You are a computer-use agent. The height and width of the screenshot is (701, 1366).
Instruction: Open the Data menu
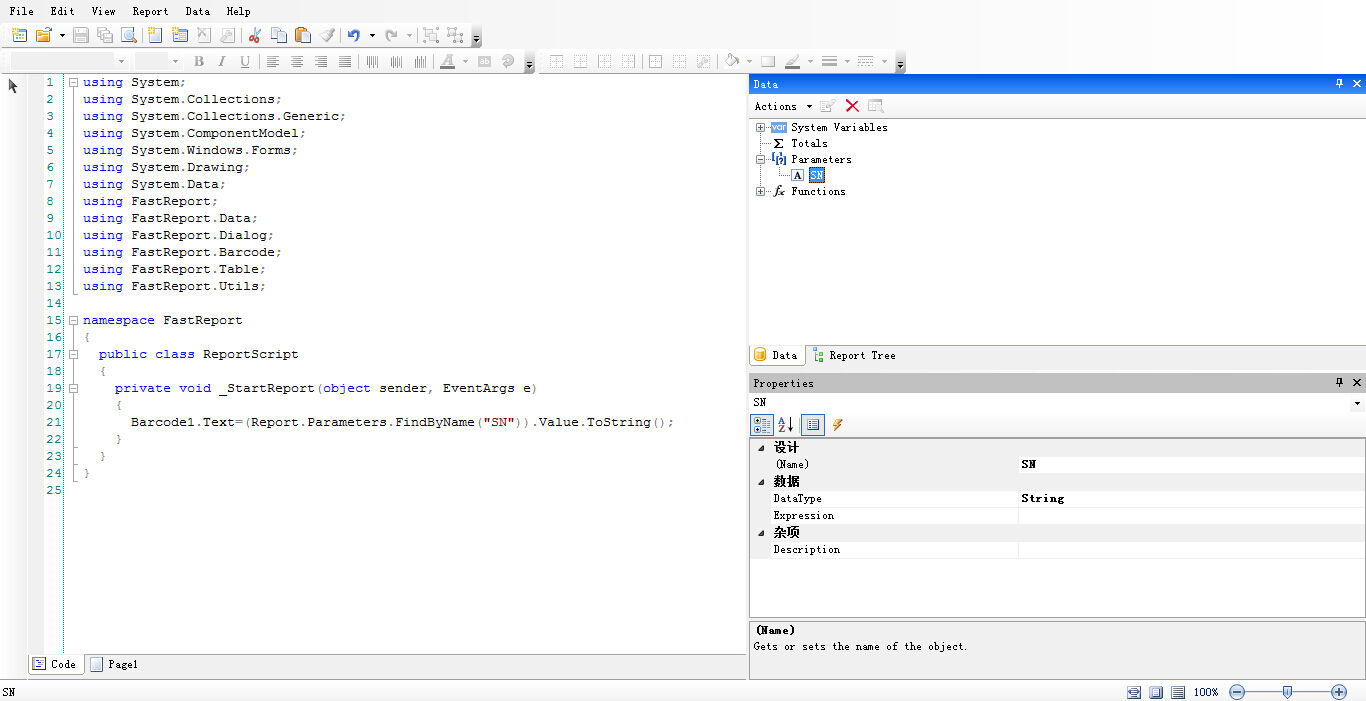pos(197,11)
